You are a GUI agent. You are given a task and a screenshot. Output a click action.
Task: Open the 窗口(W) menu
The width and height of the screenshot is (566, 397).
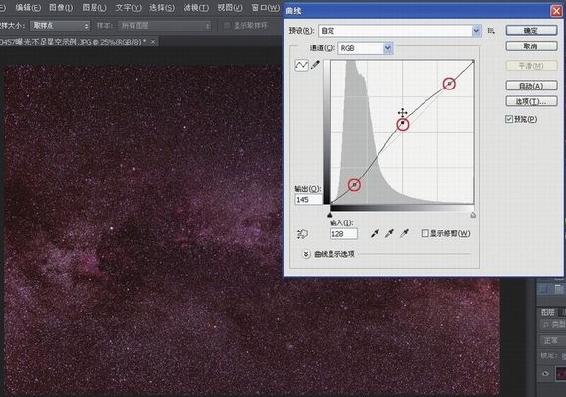tap(265, 7)
